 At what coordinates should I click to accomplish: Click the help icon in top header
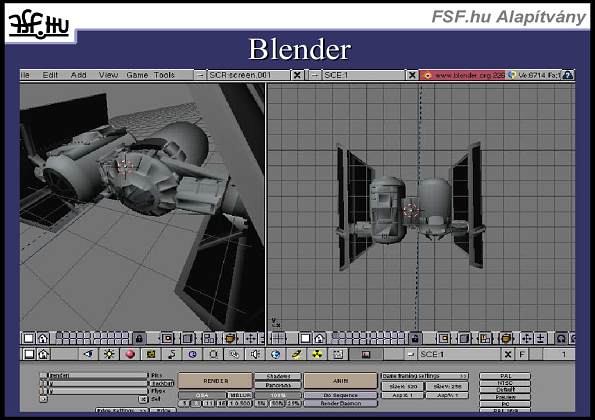(x=568, y=75)
